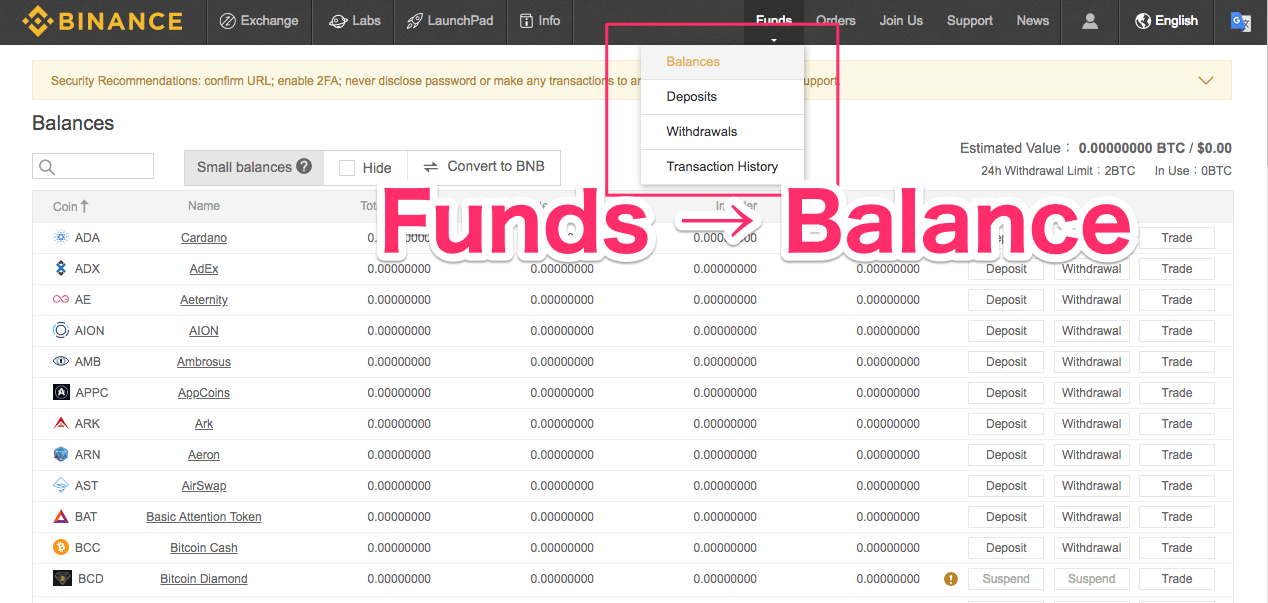Image resolution: width=1268 pixels, height=603 pixels.
Task: Click the Binance logo
Action: 103,20
